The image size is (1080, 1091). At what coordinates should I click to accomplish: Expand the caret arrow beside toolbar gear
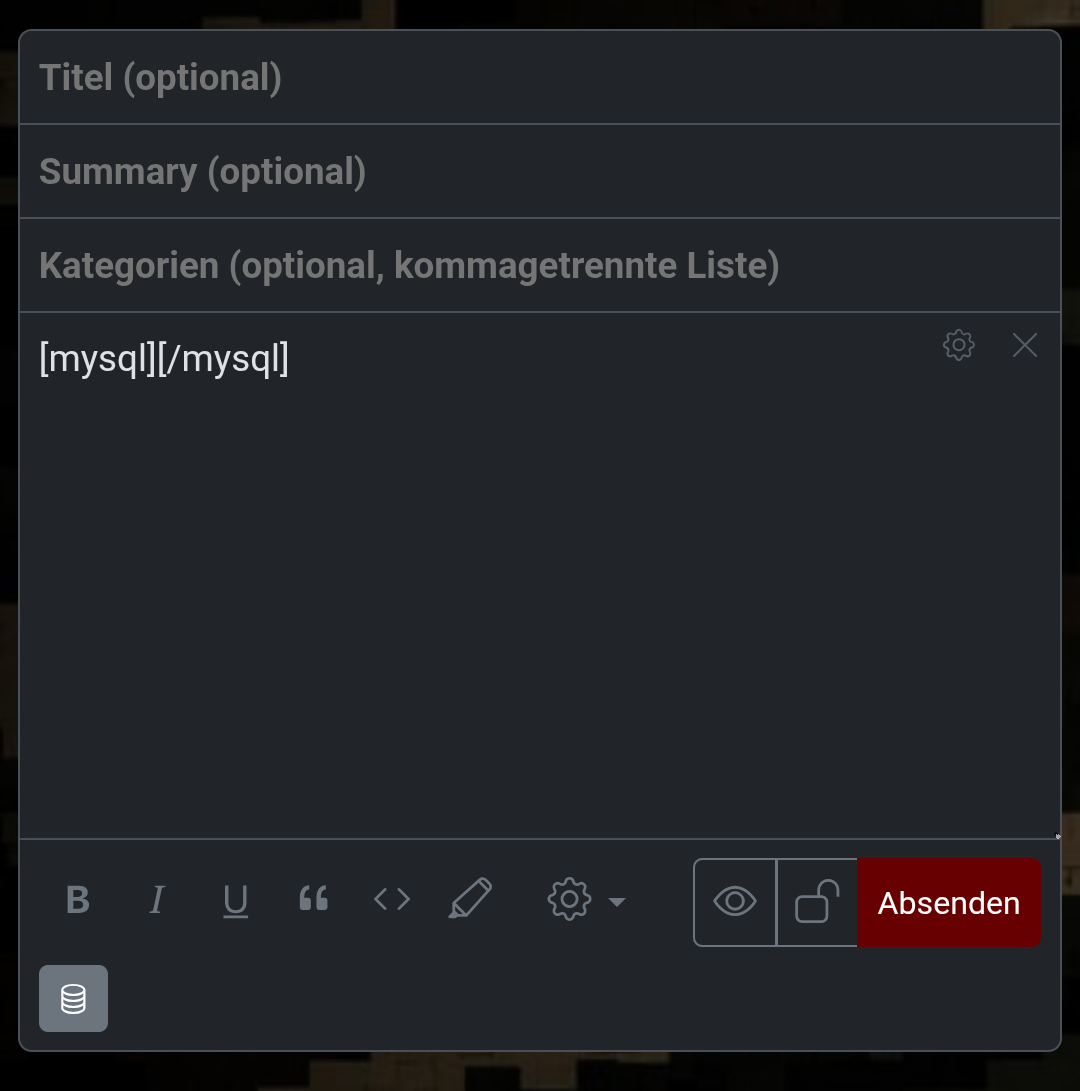point(617,902)
